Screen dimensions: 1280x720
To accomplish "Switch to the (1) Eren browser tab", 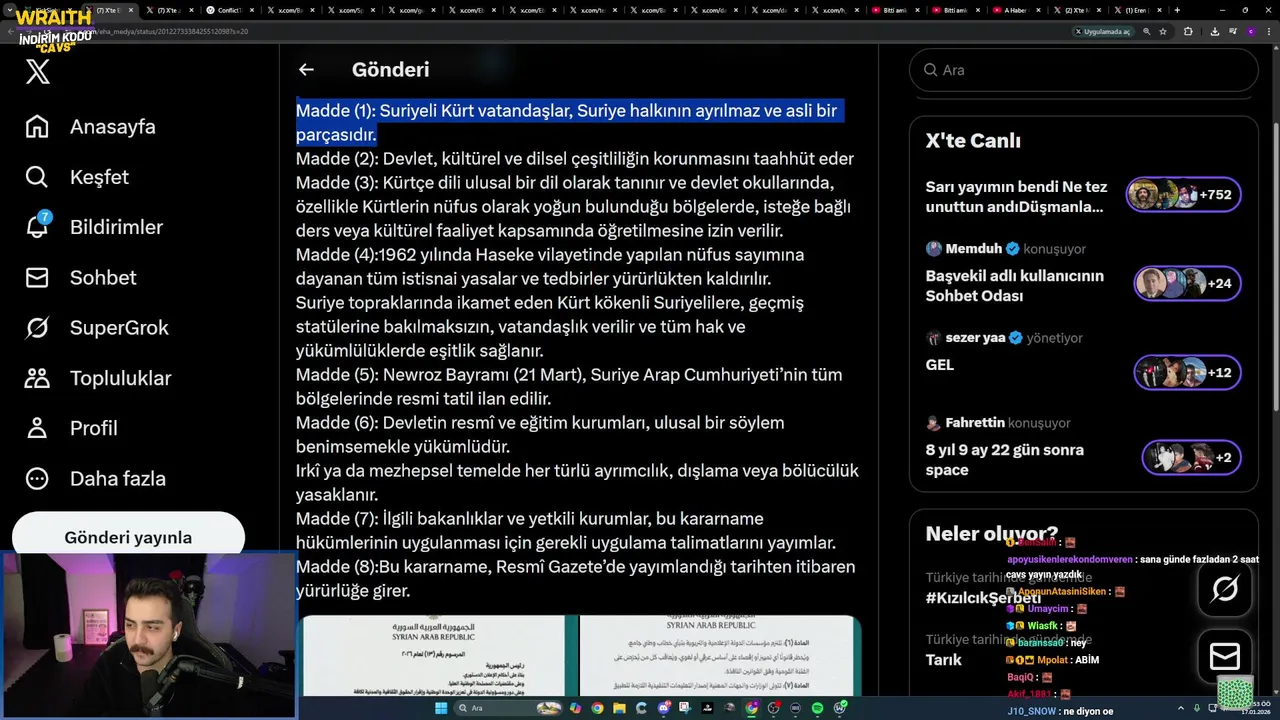I will (1139, 10).
